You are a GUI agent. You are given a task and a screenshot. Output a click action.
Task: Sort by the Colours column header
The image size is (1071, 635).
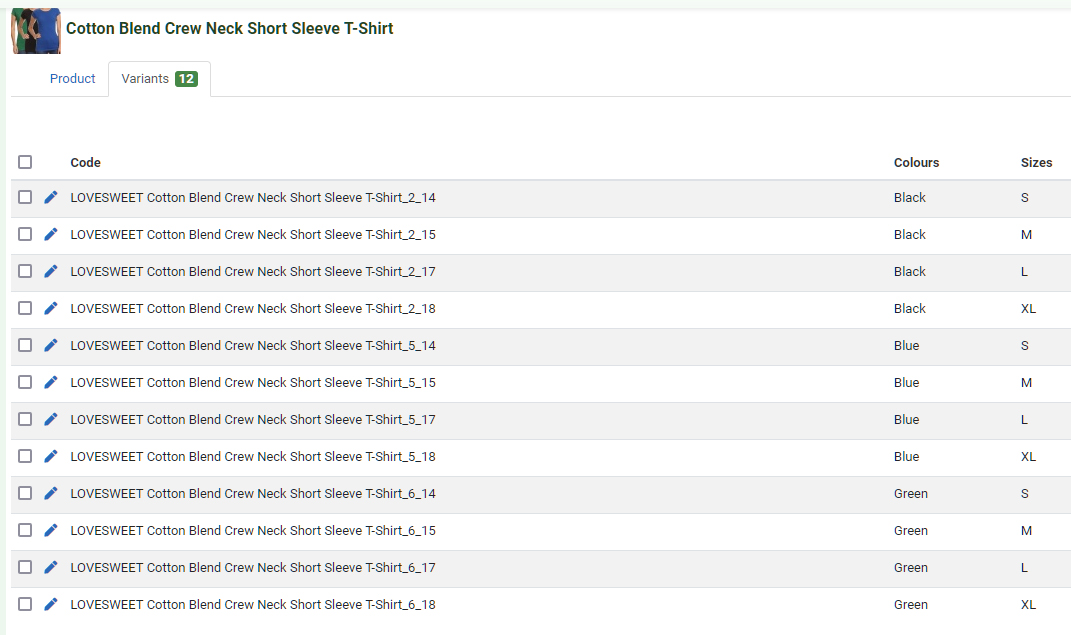(x=916, y=163)
